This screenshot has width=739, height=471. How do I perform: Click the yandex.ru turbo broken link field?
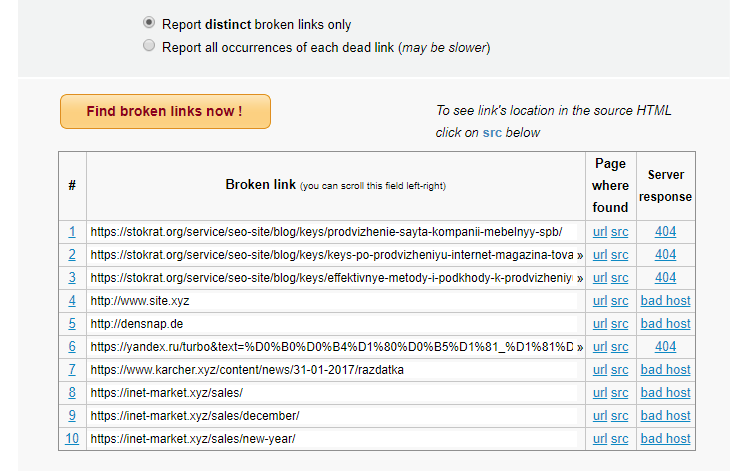point(335,347)
